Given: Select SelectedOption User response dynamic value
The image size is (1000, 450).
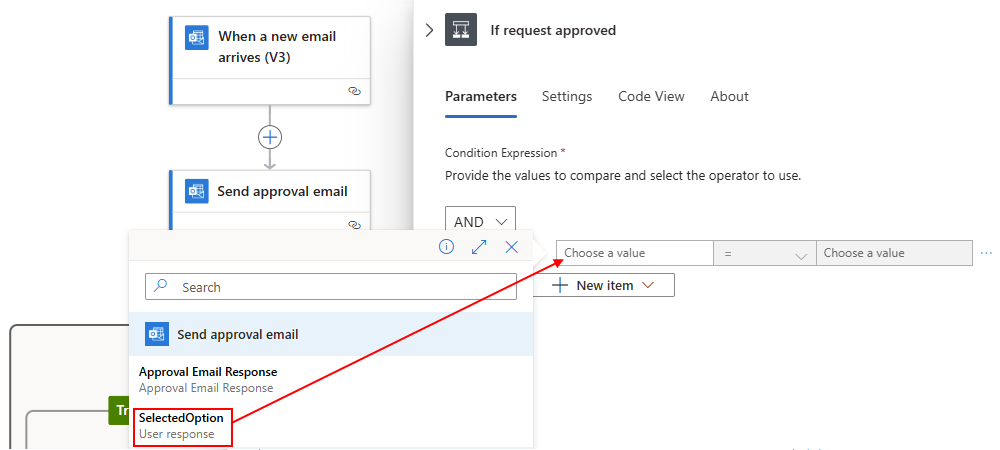Looking at the screenshot, I should click(x=182, y=426).
